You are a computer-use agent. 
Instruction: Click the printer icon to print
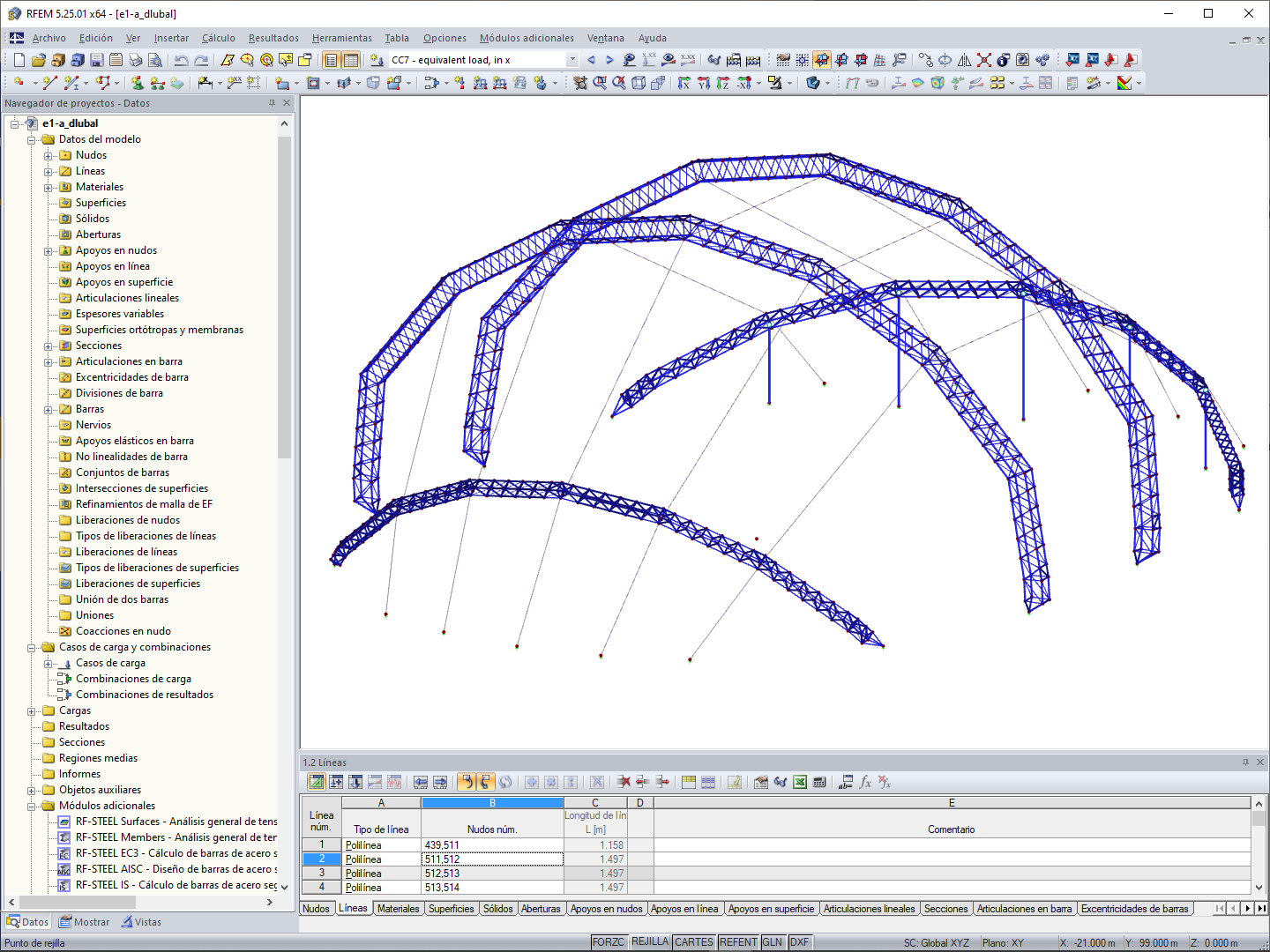[x=135, y=60]
